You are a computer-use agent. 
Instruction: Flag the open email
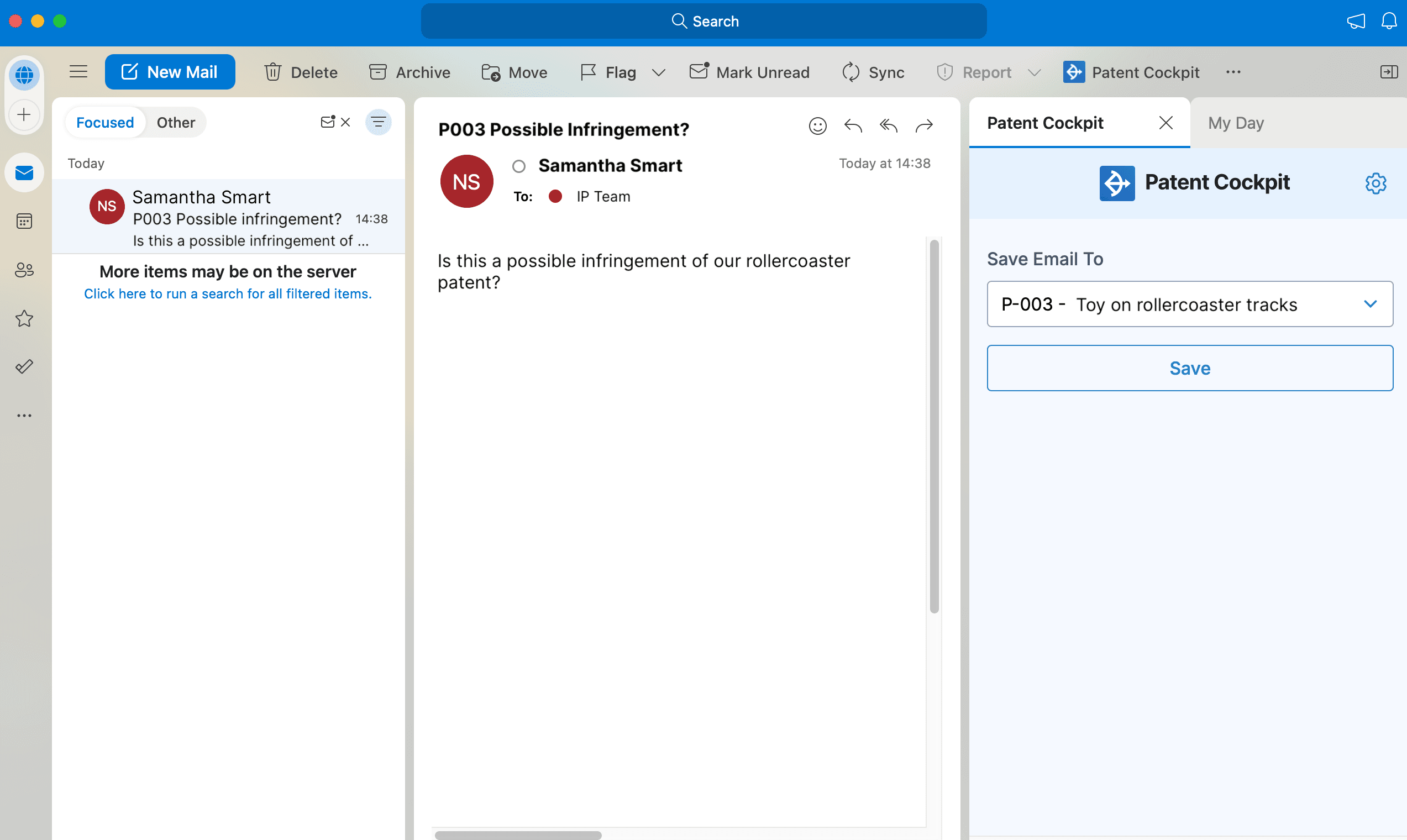[x=607, y=72]
